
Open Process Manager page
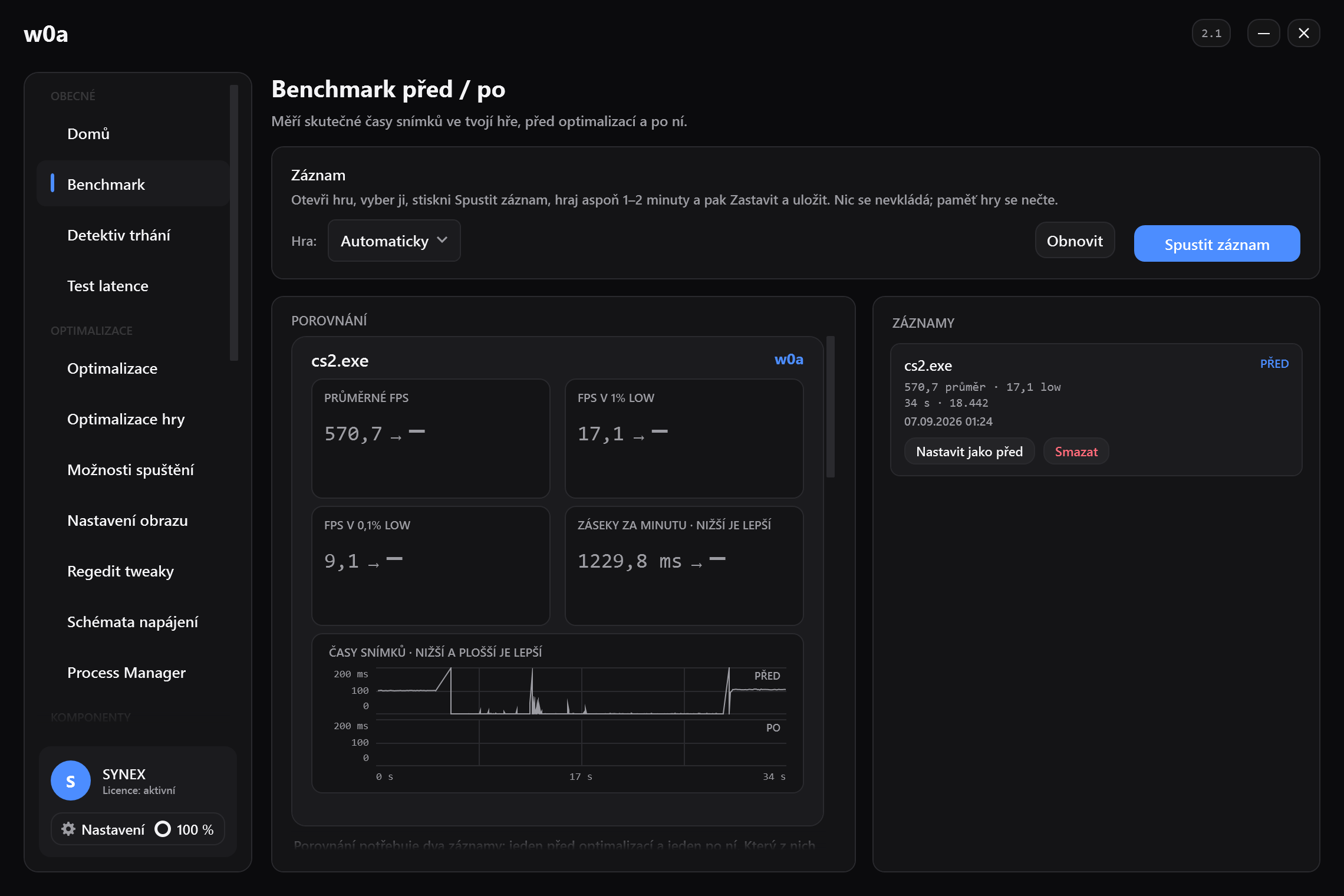133,673
